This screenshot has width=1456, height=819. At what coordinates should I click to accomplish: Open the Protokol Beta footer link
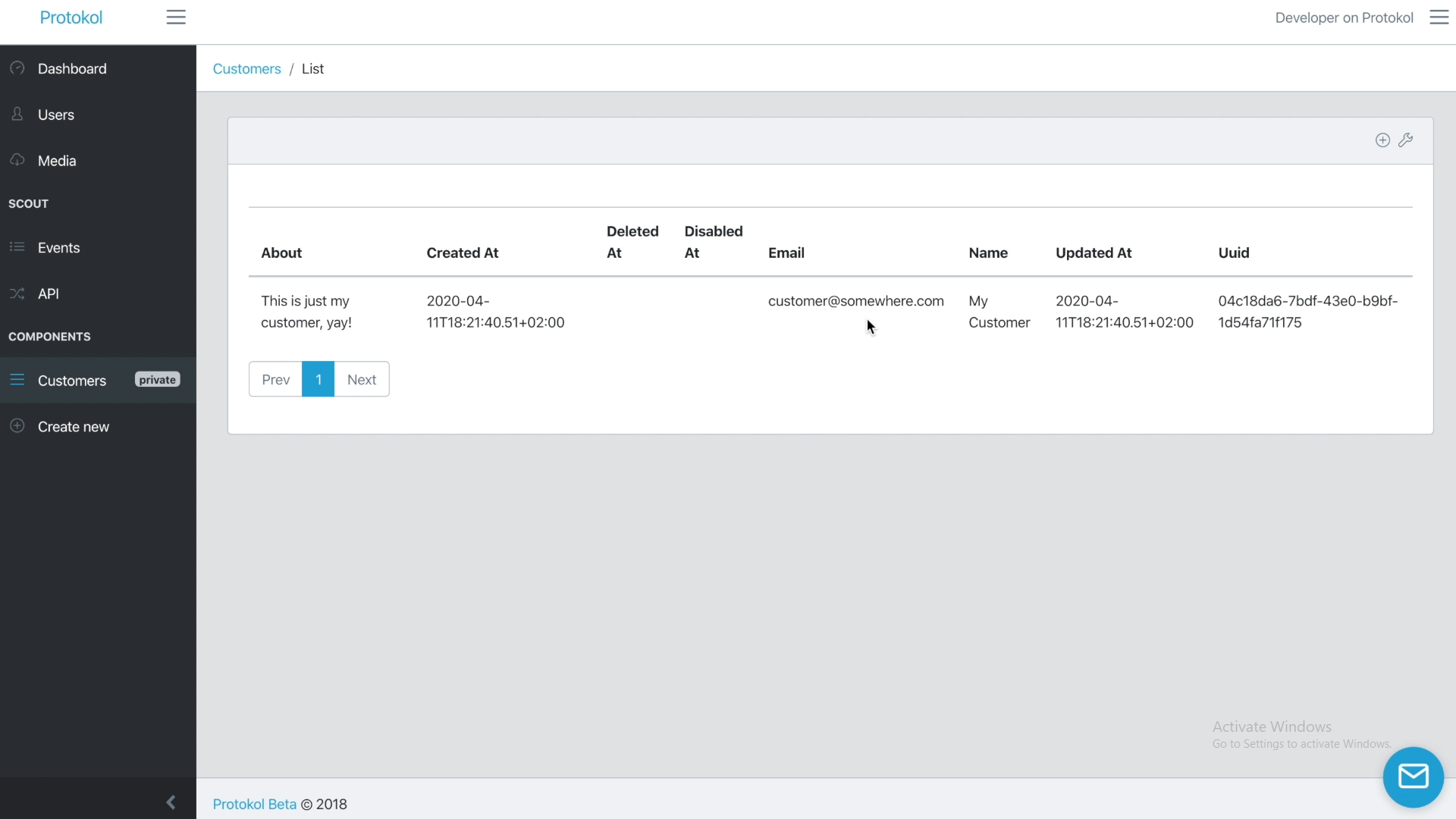254,805
